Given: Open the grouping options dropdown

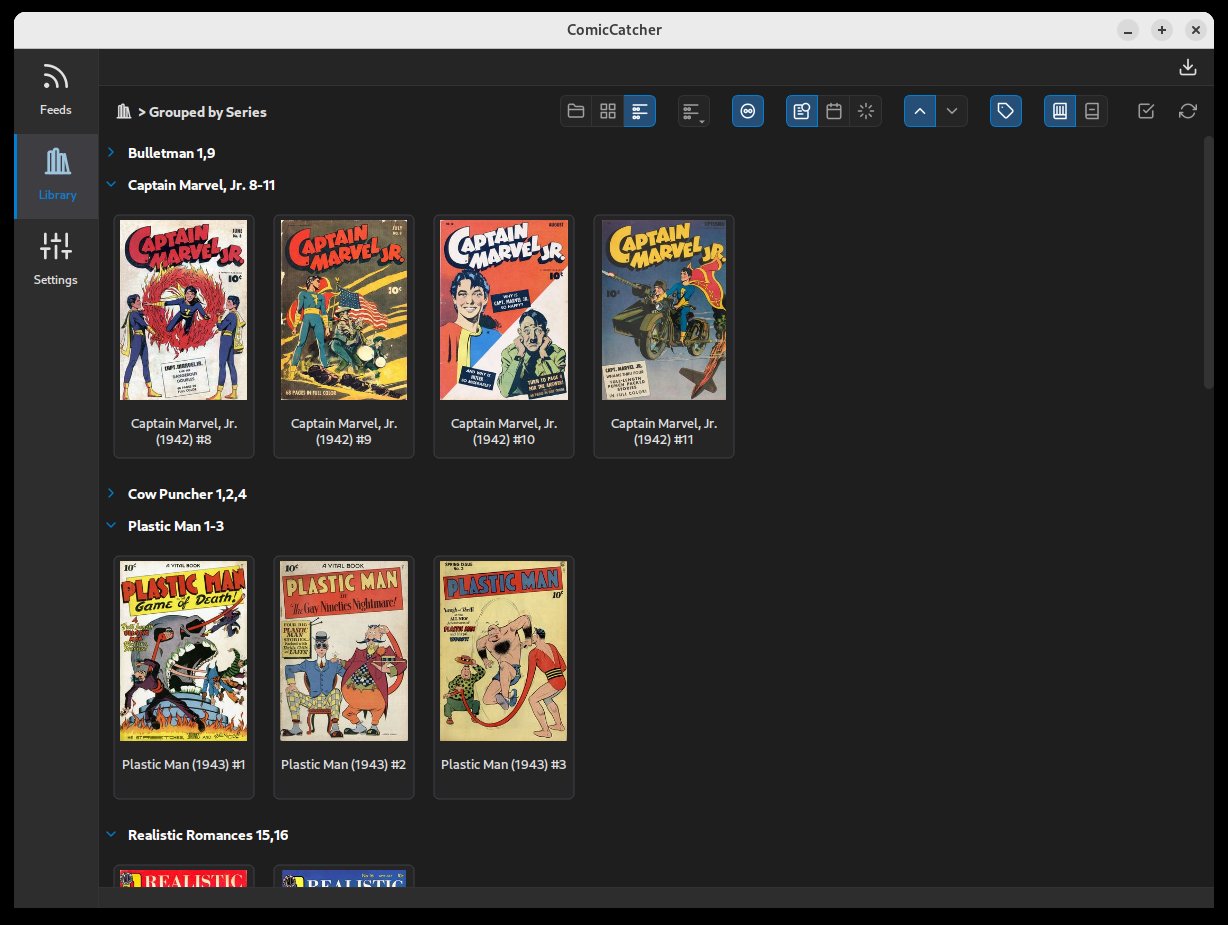Looking at the screenshot, I should 693,111.
